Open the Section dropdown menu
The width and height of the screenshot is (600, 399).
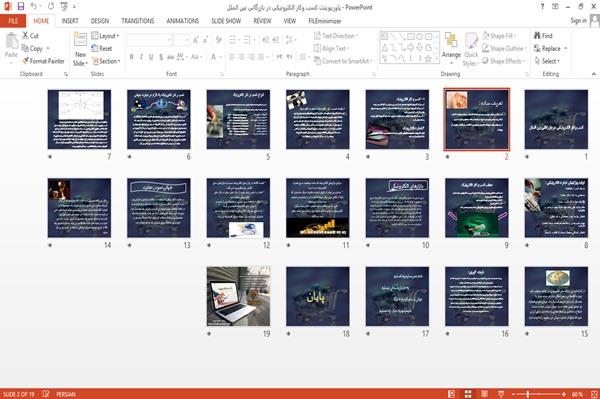point(106,61)
